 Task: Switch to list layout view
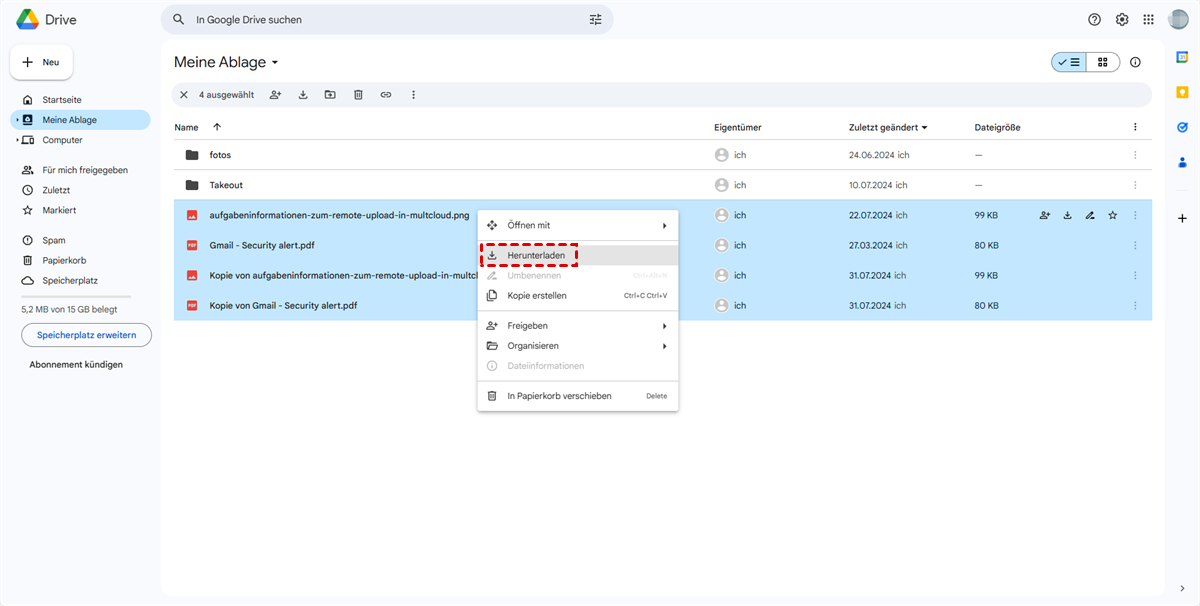[x=1069, y=62]
